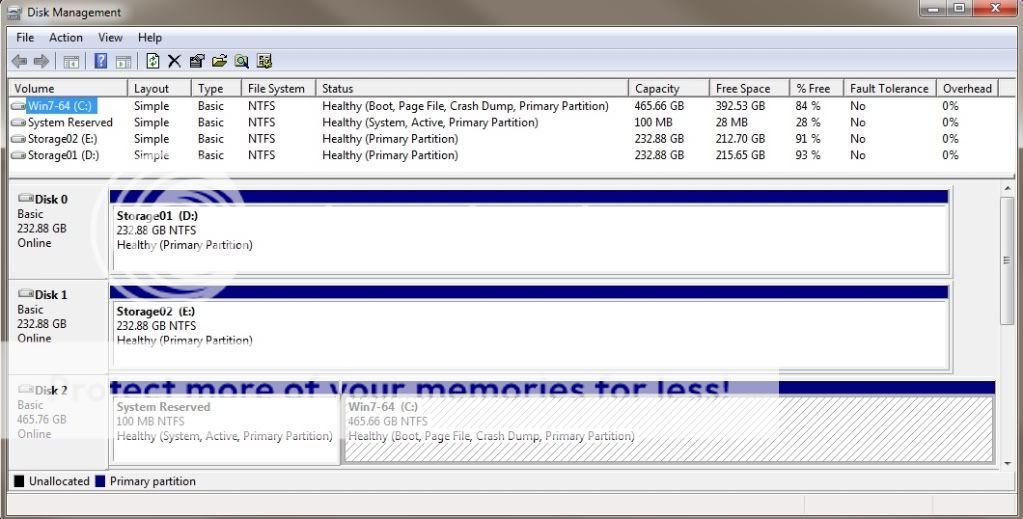The image size is (1023, 519).
Task: Click the blue Primary partition legend swatch
Action: tap(100, 482)
